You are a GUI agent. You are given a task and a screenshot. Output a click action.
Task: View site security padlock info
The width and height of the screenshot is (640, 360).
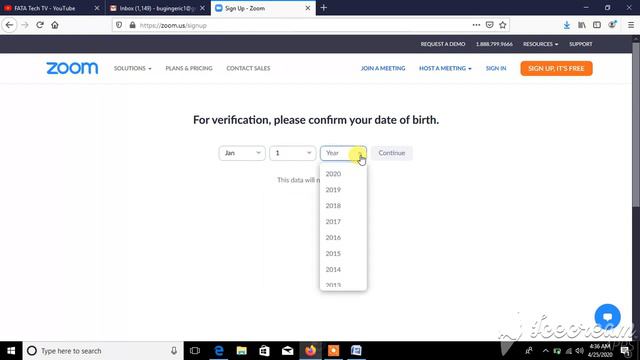[132, 25]
